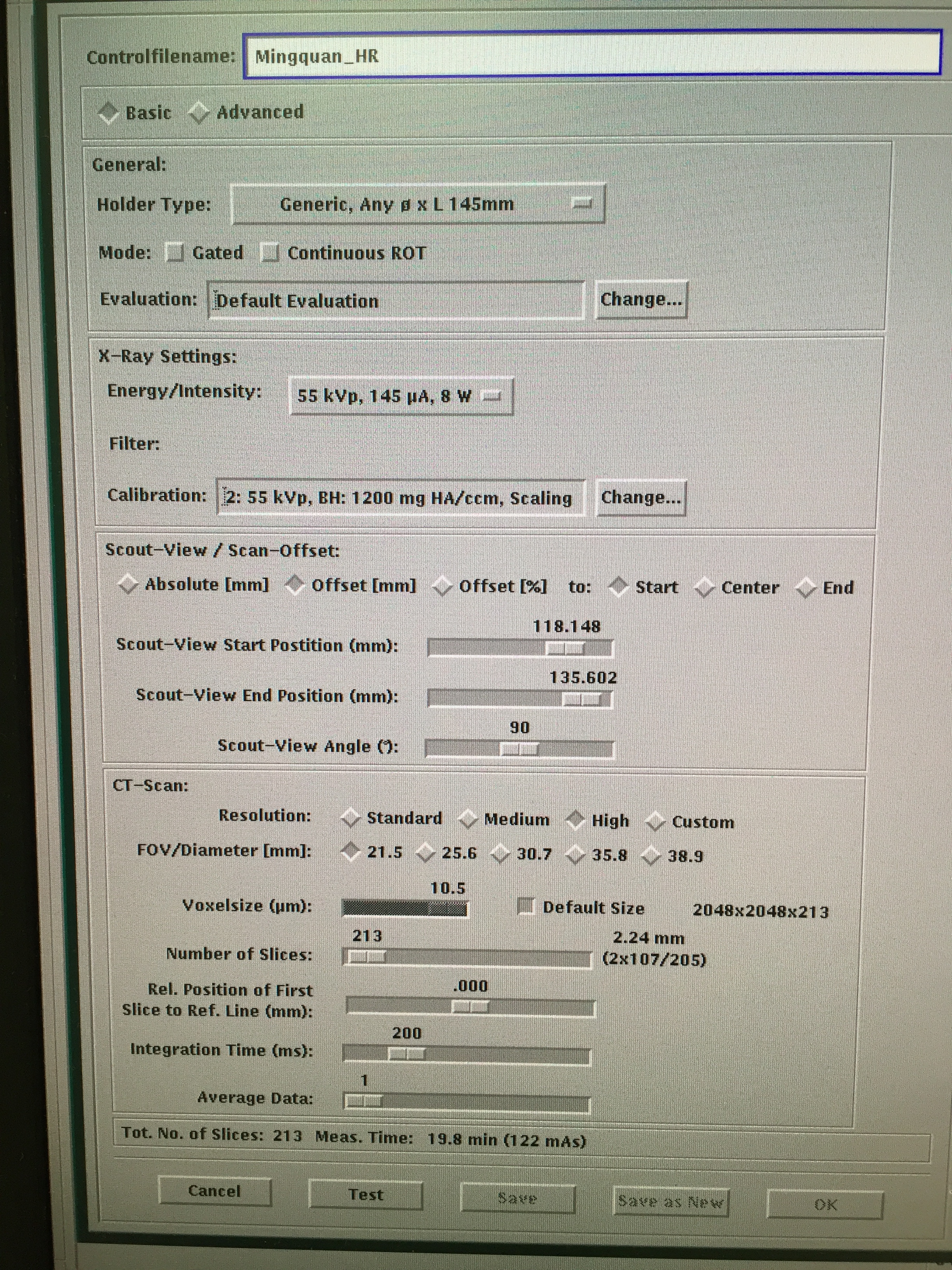The width and height of the screenshot is (952, 1270).
Task: Click the Scout-View Angle slider handle
Action: click(x=519, y=749)
